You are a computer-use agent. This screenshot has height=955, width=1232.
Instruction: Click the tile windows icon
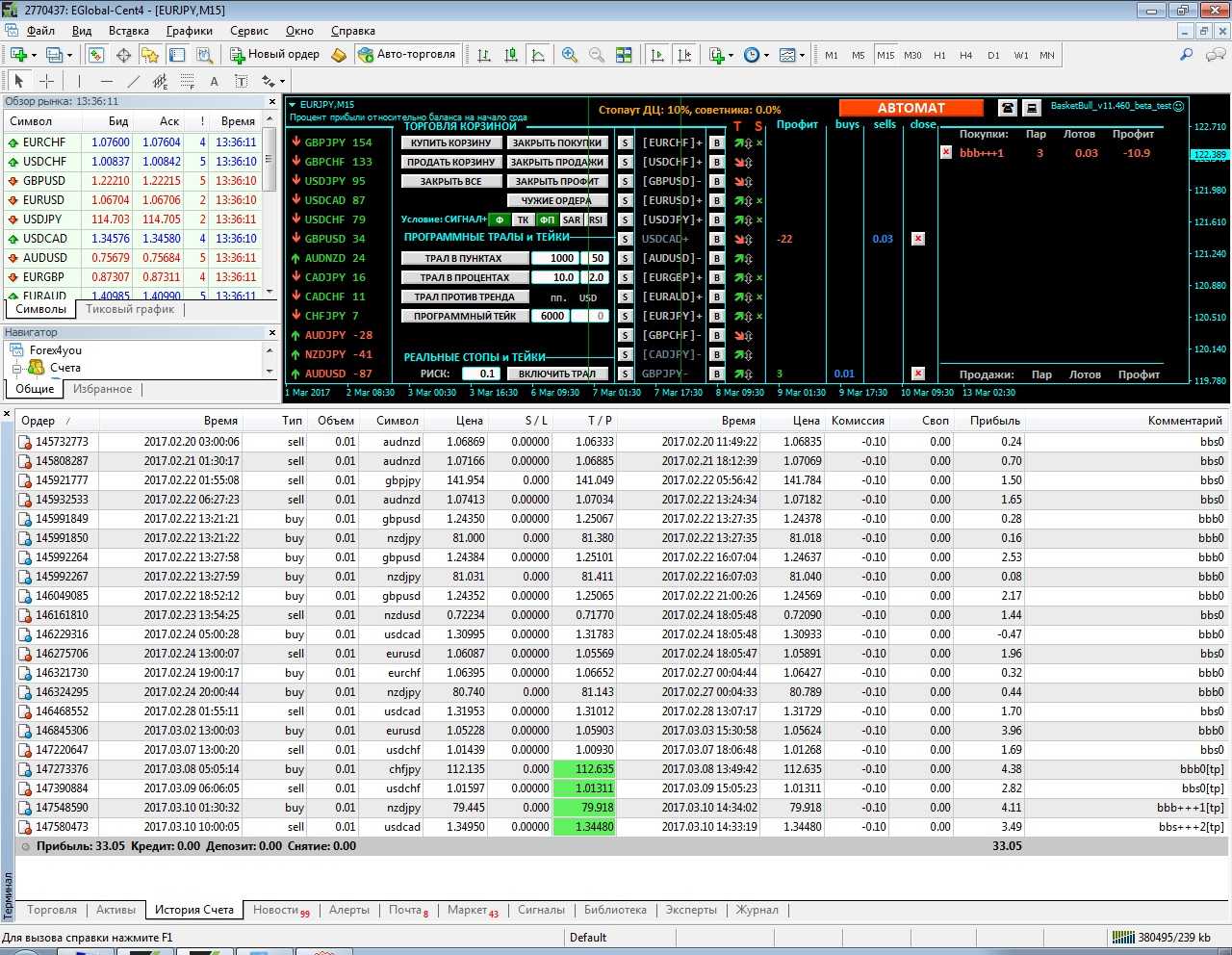tap(624, 55)
